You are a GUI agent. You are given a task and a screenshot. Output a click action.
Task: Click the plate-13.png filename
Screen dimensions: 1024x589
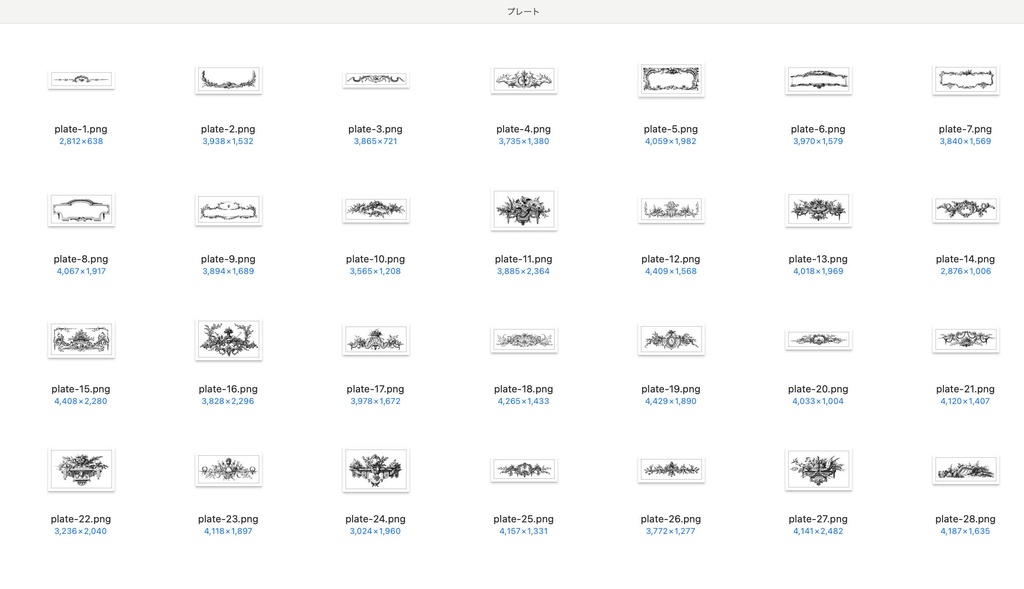pyautogui.click(x=818, y=259)
